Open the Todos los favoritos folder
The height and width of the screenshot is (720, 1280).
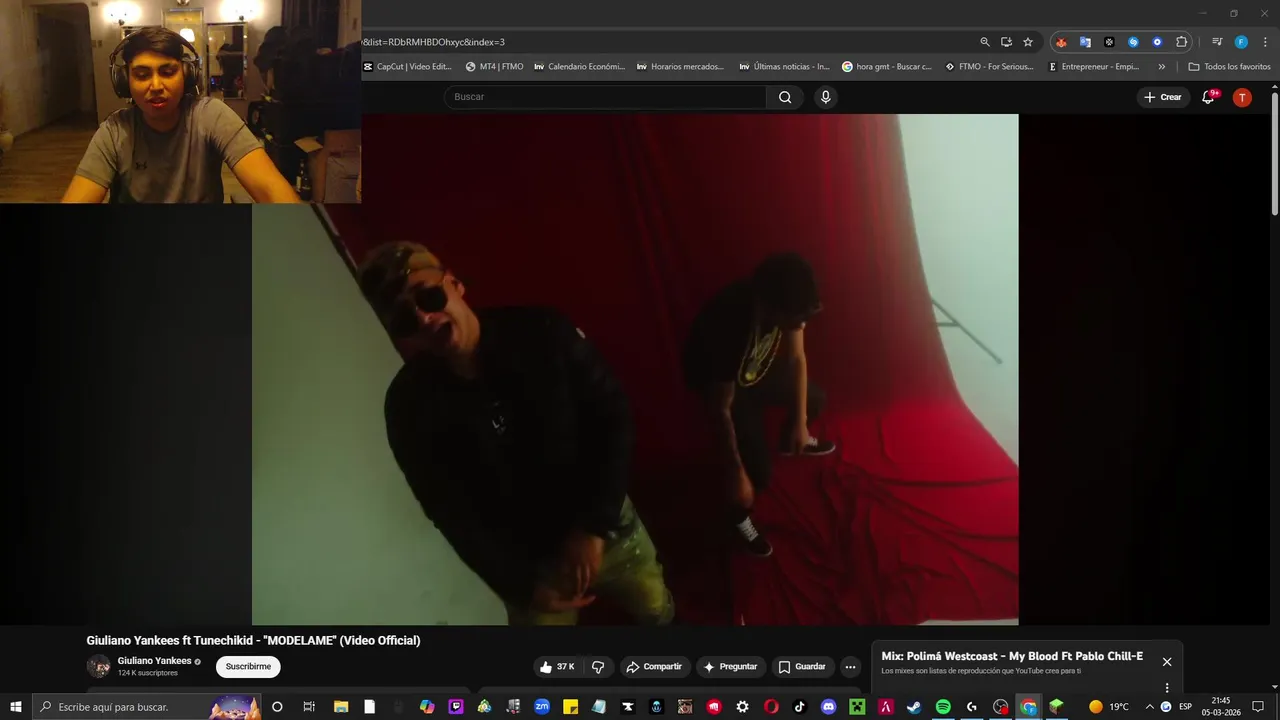[1229, 67]
